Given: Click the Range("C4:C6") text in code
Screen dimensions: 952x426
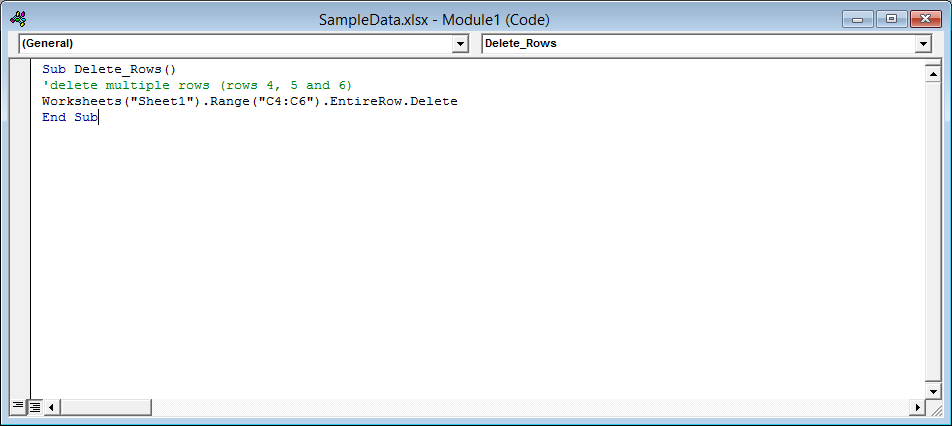Looking at the screenshot, I should click(267, 101).
